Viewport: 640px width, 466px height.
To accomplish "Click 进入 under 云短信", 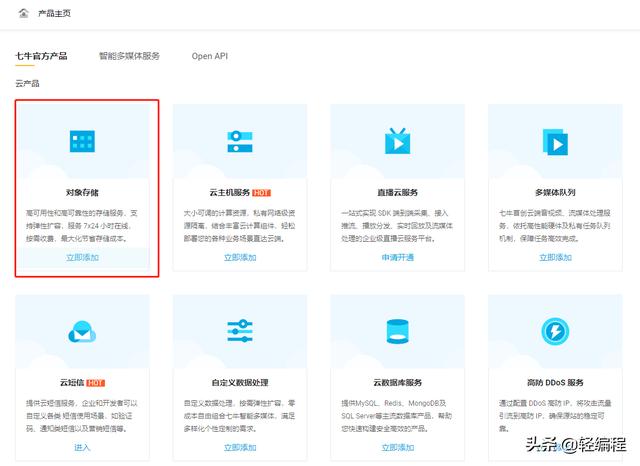I will pos(82,447).
